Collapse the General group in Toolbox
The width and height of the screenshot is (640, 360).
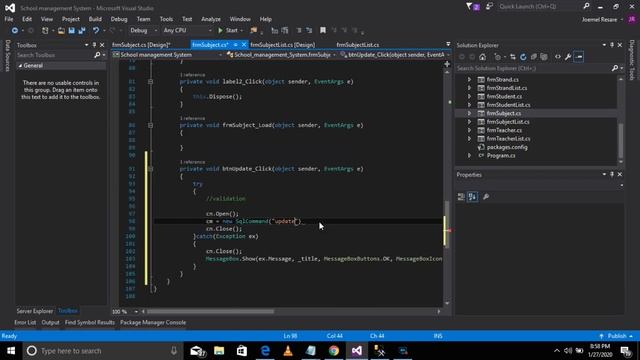pyautogui.click(x=20, y=65)
